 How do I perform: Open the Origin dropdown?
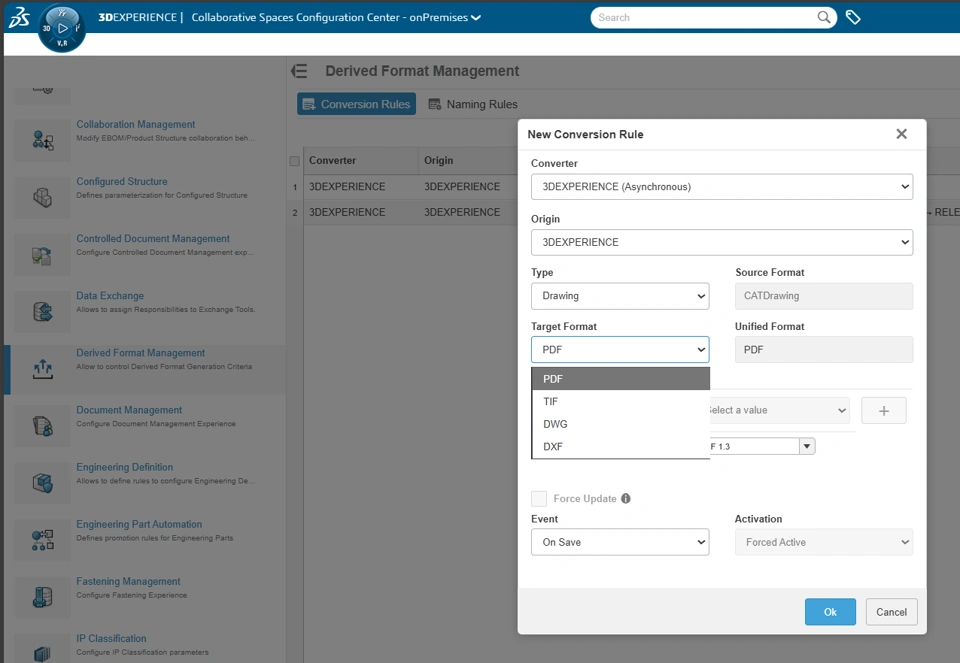click(722, 242)
